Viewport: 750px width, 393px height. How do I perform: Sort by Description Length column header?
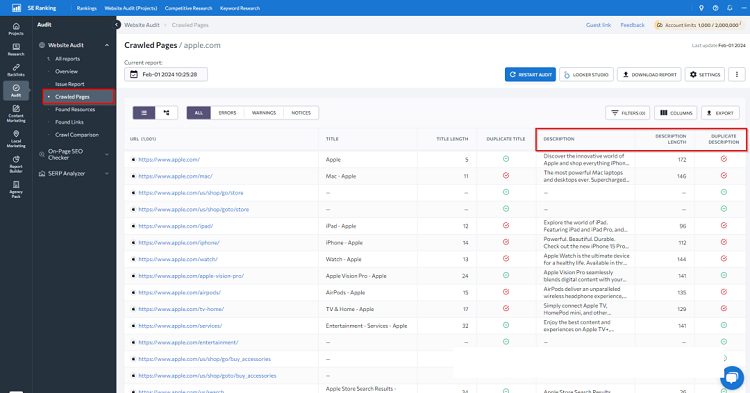[x=671, y=139]
